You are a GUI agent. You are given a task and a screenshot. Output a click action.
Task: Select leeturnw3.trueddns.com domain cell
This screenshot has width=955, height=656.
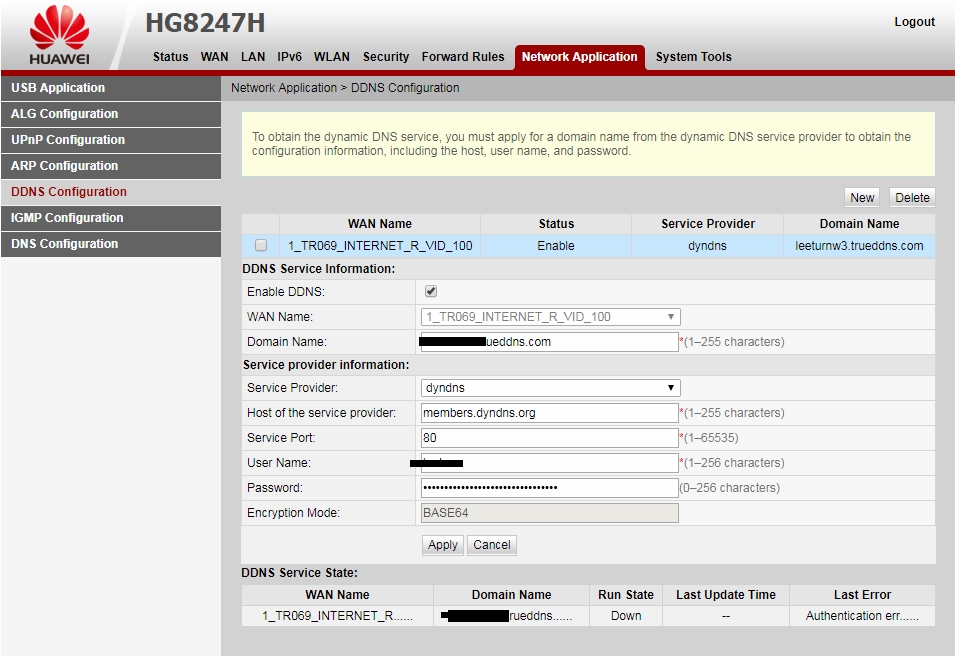tap(859, 246)
